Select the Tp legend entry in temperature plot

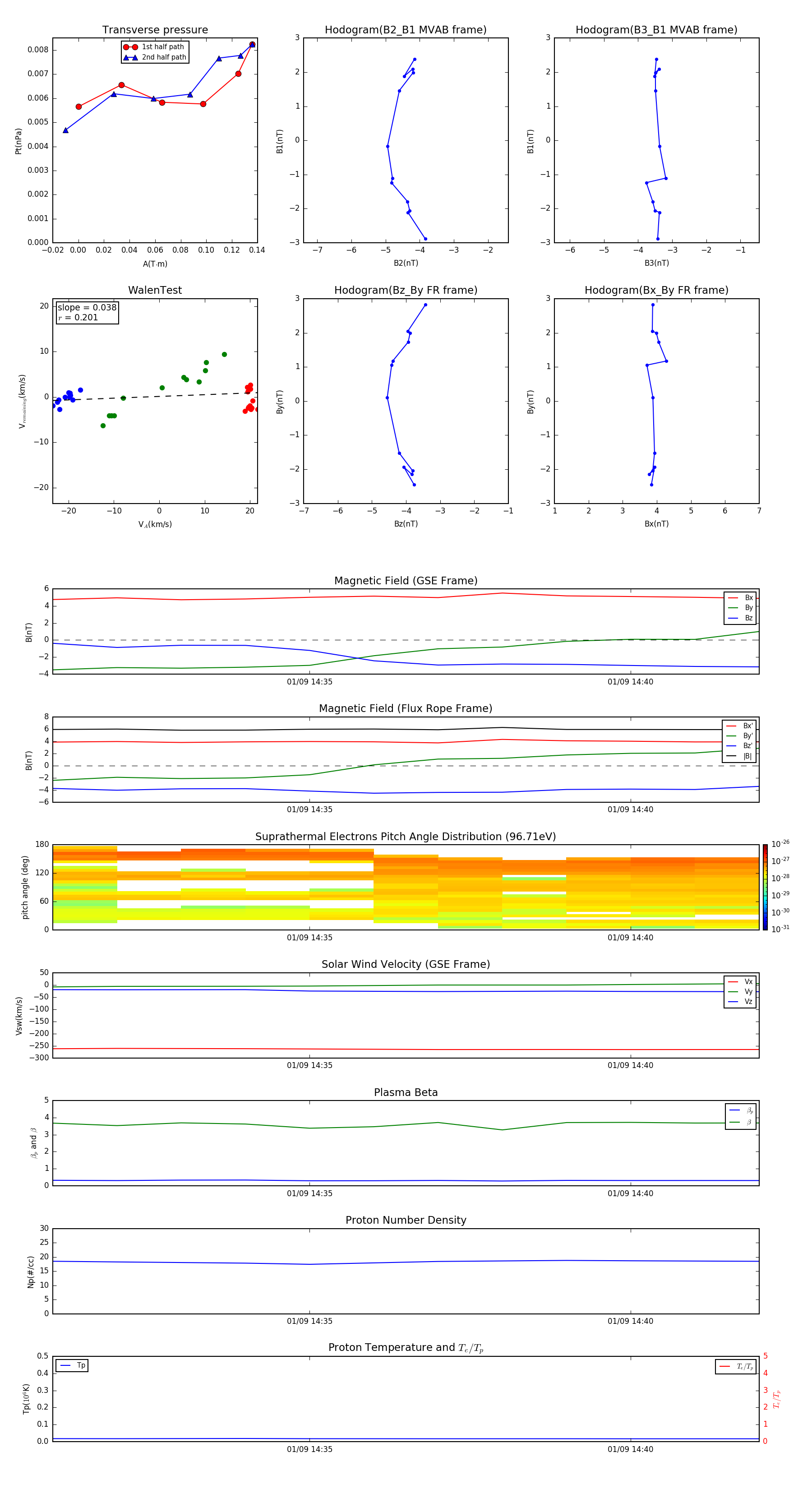coord(72,1365)
